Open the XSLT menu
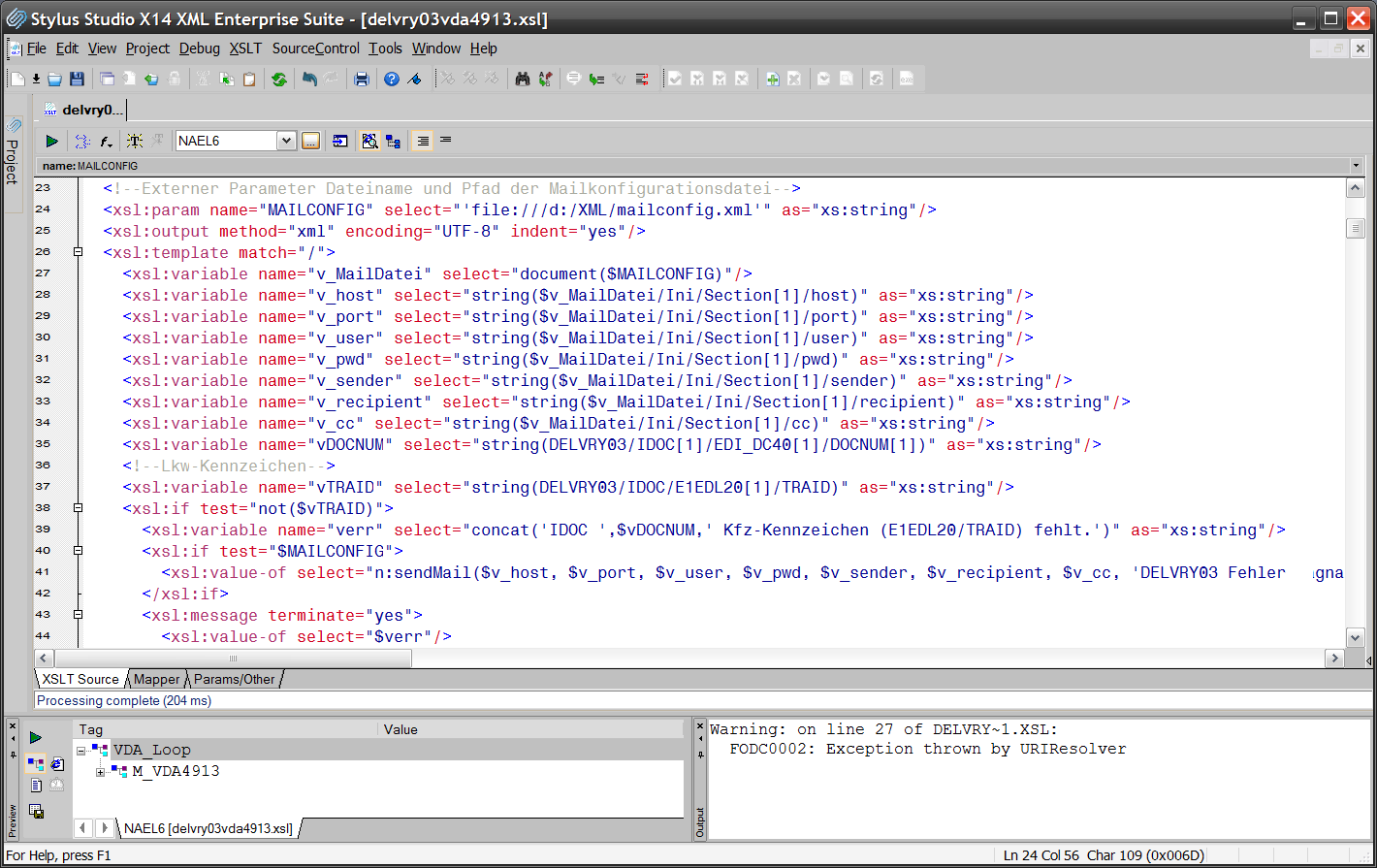 pos(245,48)
